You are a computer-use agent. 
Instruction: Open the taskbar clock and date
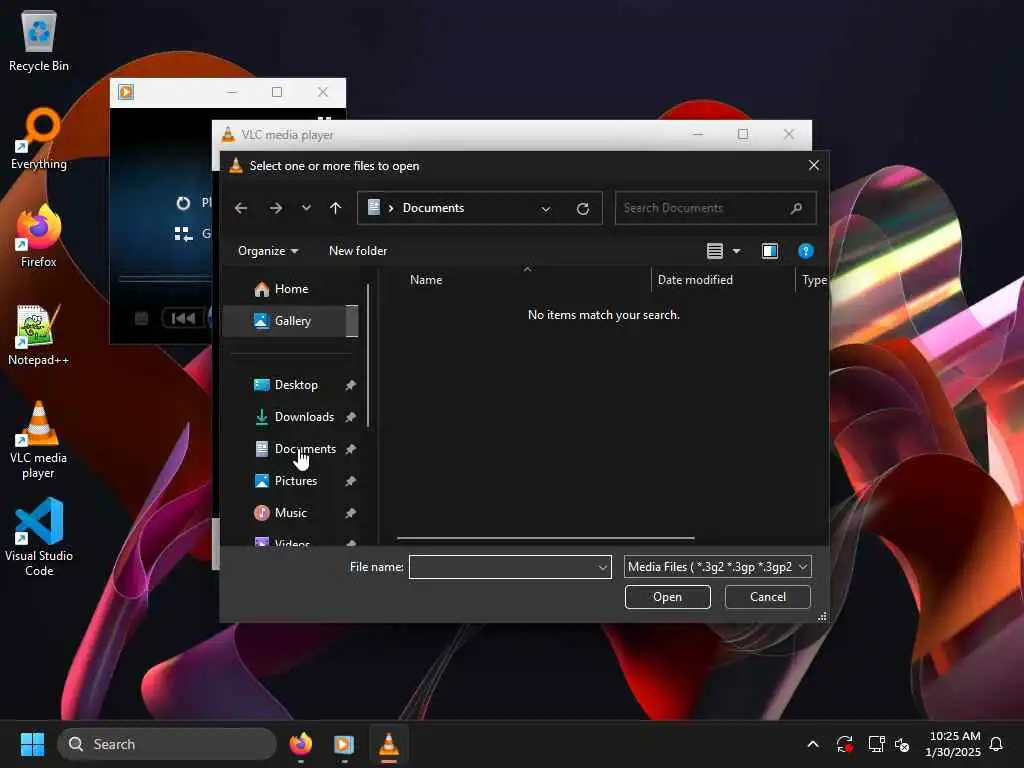(953, 744)
